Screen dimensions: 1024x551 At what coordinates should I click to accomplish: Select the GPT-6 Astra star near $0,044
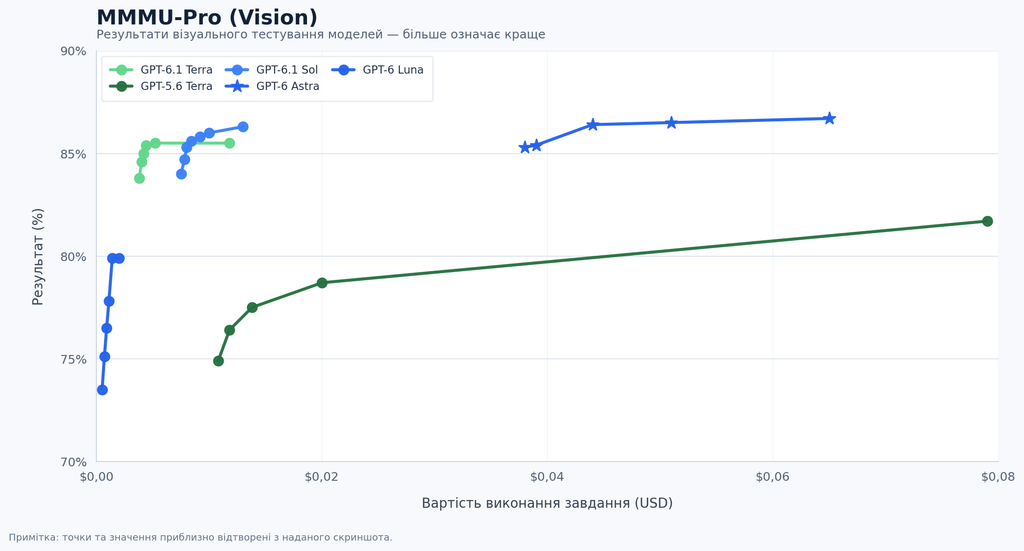[x=592, y=125]
